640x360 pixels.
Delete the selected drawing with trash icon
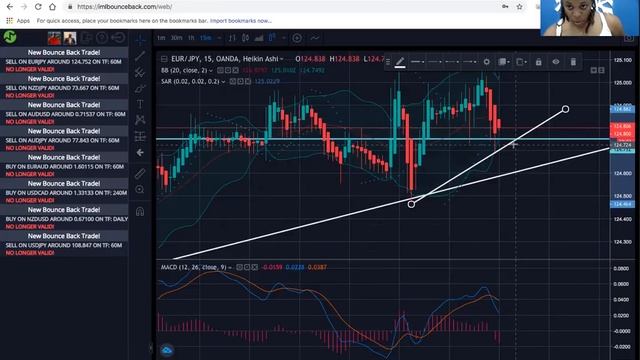pyautogui.click(x=573, y=62)
